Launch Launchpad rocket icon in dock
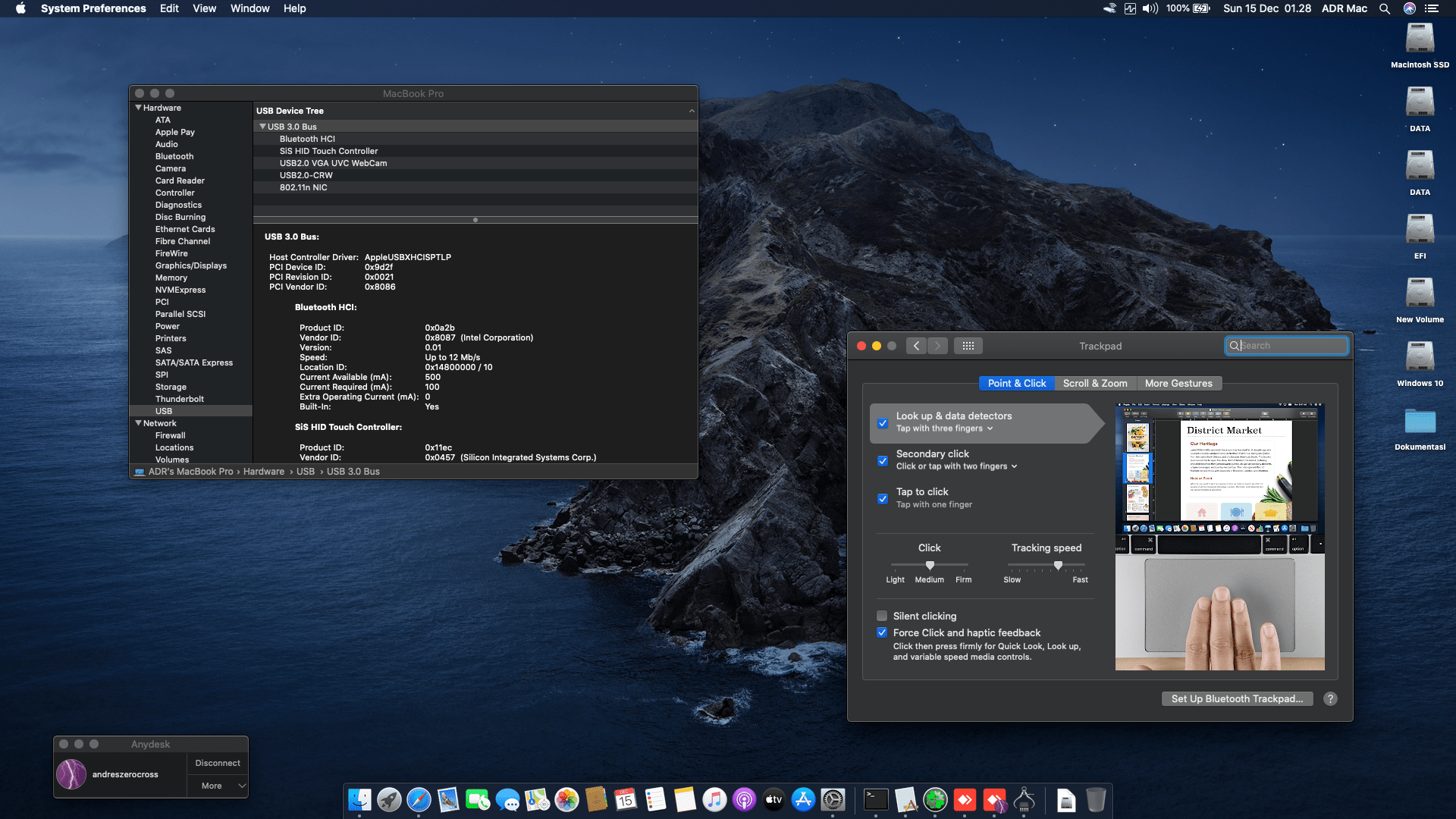 389,799
